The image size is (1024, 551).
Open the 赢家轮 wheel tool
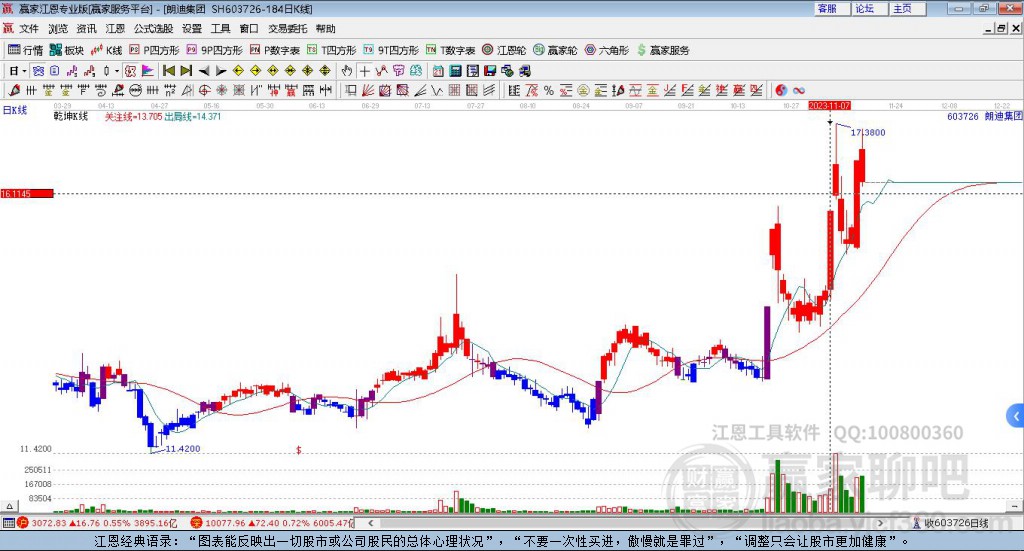tap(555, 50)
